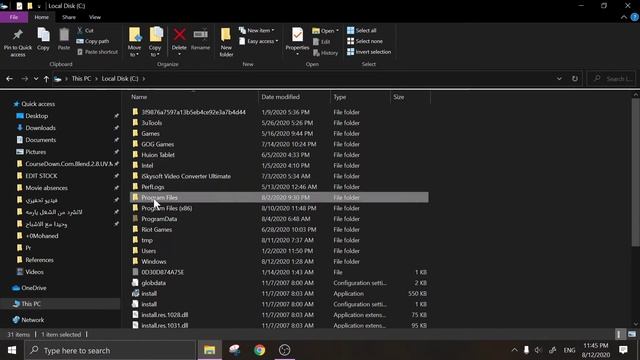The width and height of the screenshot is (640, 360).
Task: Open the File ribbon tab
Action: 14,17
